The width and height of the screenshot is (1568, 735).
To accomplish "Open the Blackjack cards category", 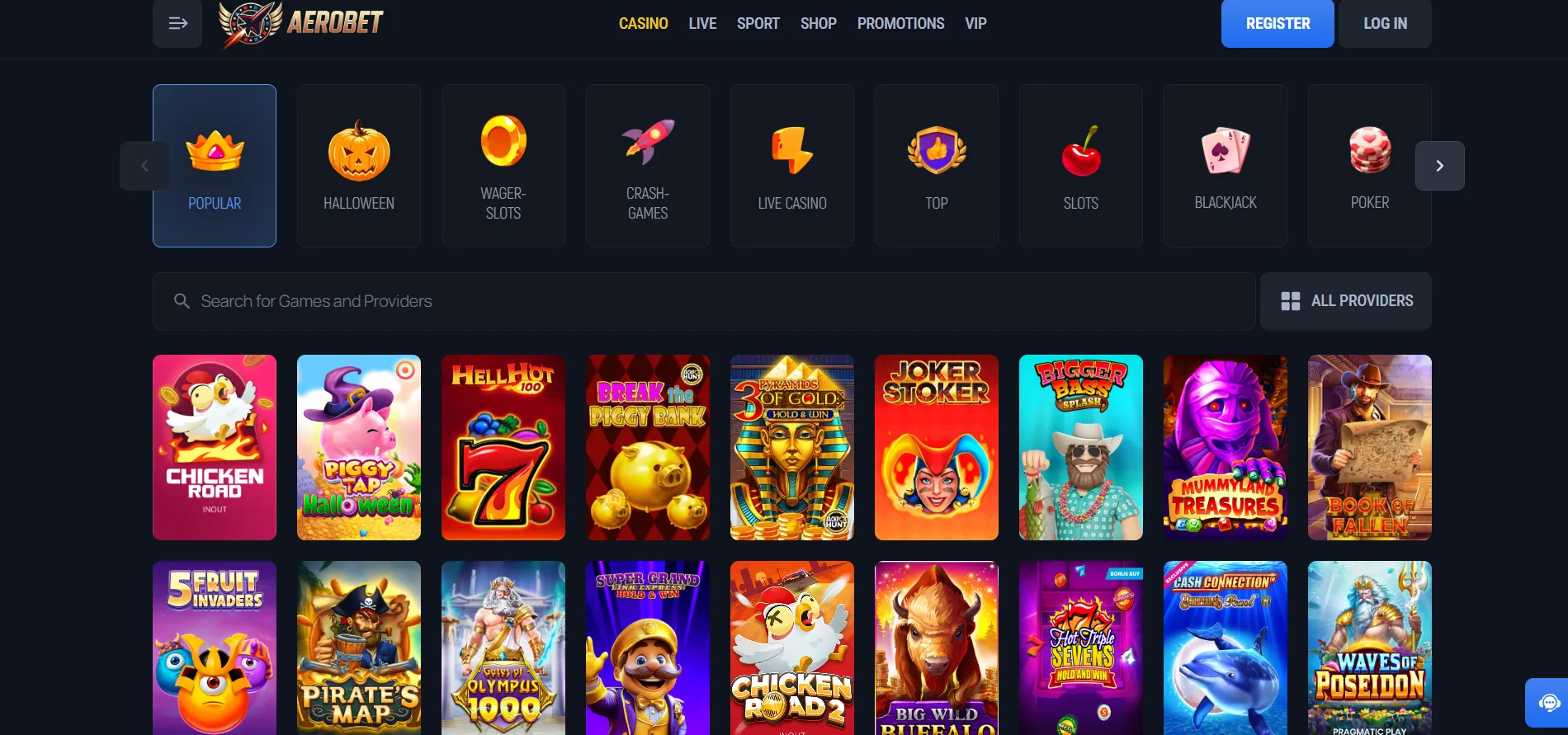I will pyautogui.click(x=1226, y=166).
